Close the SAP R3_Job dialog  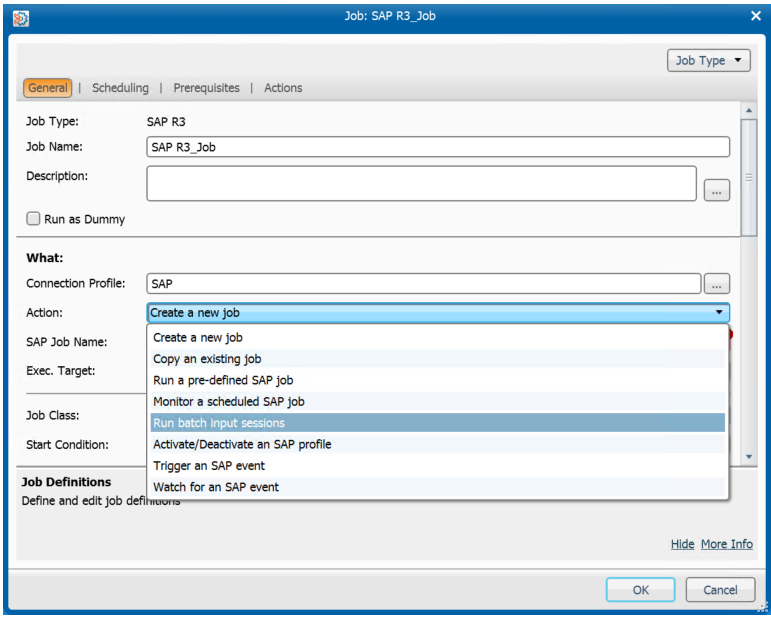(756, 16)
